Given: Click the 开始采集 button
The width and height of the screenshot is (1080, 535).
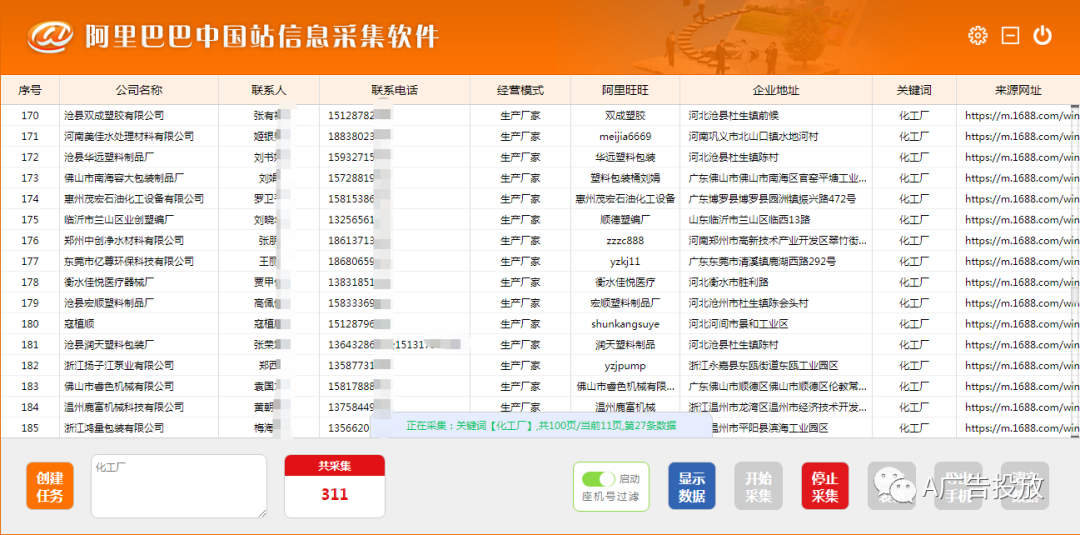Looking at the screenshot, I should point(758,486).
